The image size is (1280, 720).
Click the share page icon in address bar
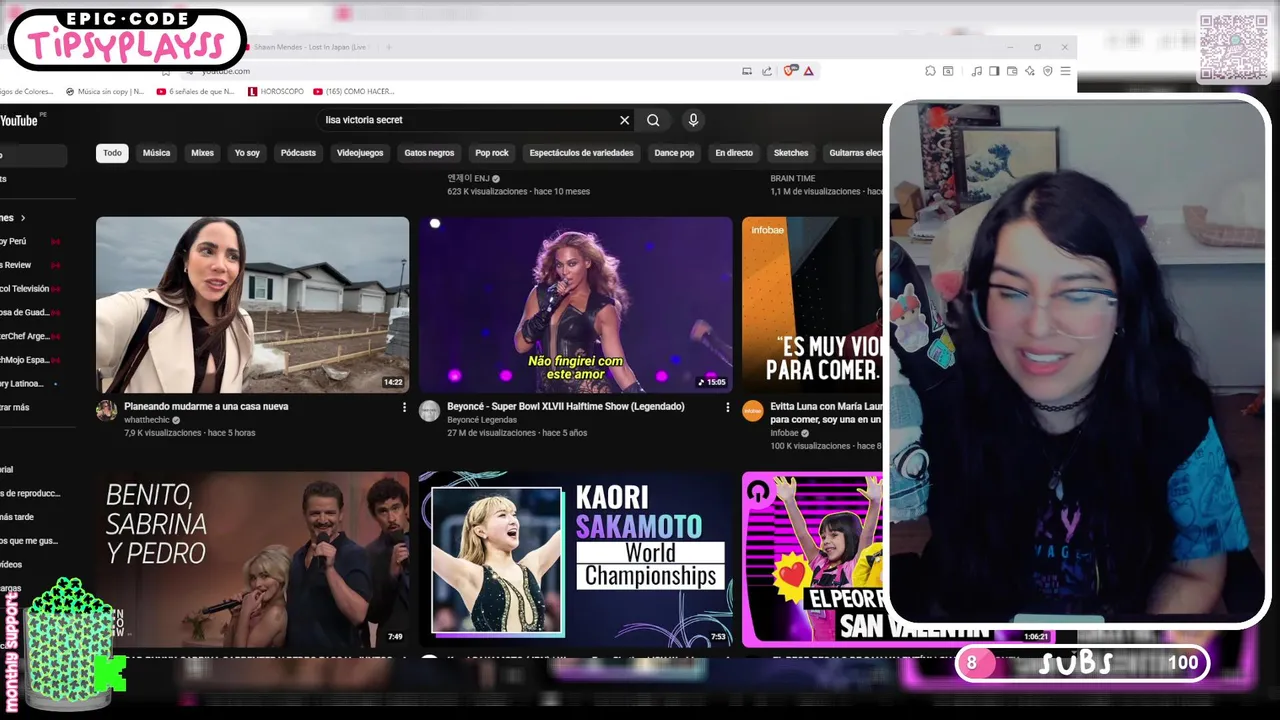(767, 71)
